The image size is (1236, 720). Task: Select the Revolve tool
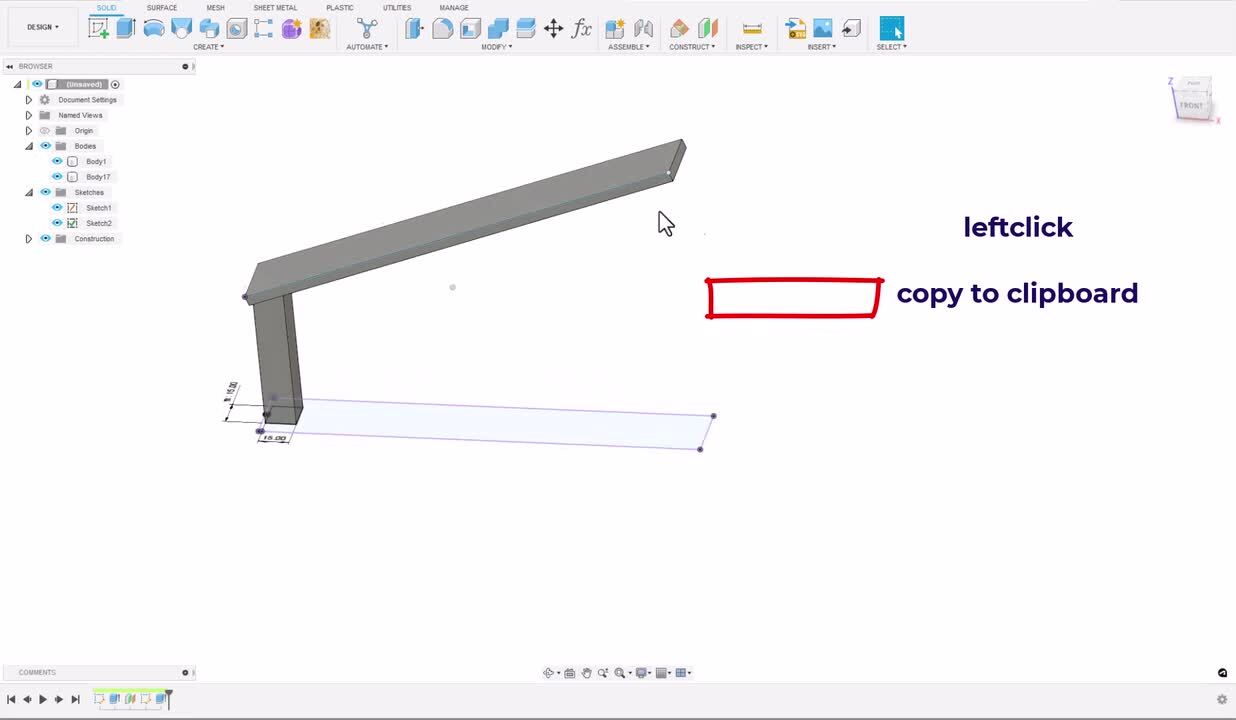pyautogui.click(x=154, y=28)
